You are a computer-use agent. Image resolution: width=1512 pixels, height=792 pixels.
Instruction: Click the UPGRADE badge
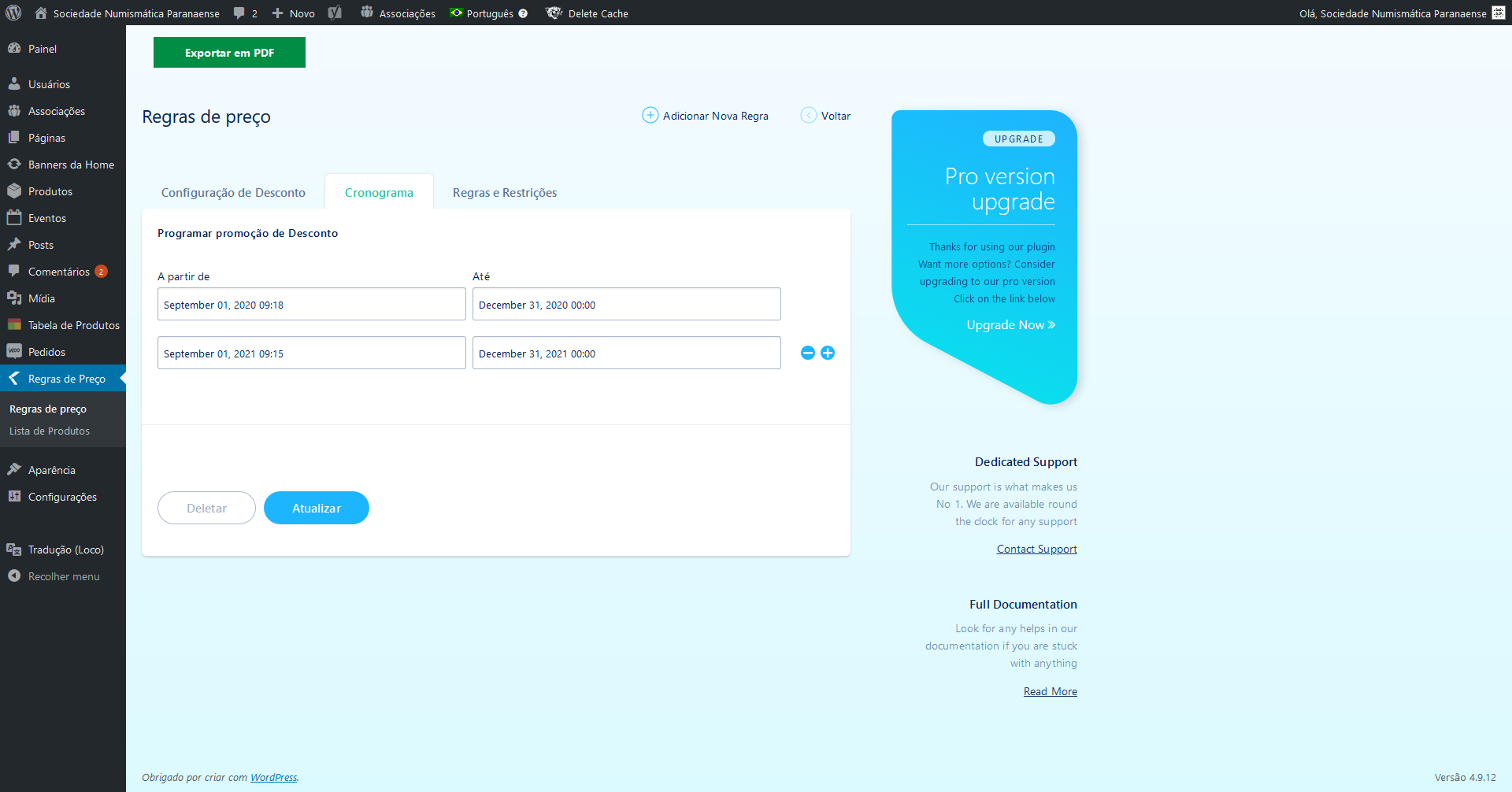pos(1018,139)
